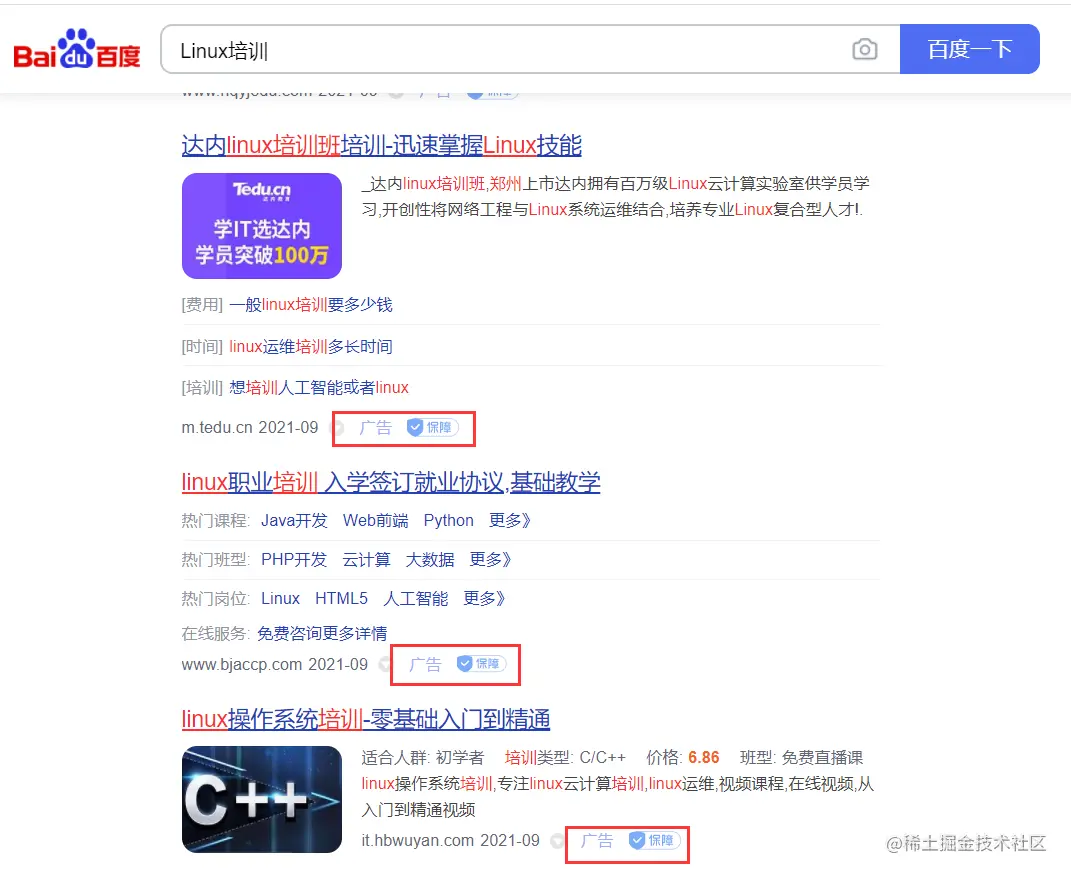Expand 更多》 in the 热门班型 row
Viewport: 1071px width, 878px height.
coord(490,560)
